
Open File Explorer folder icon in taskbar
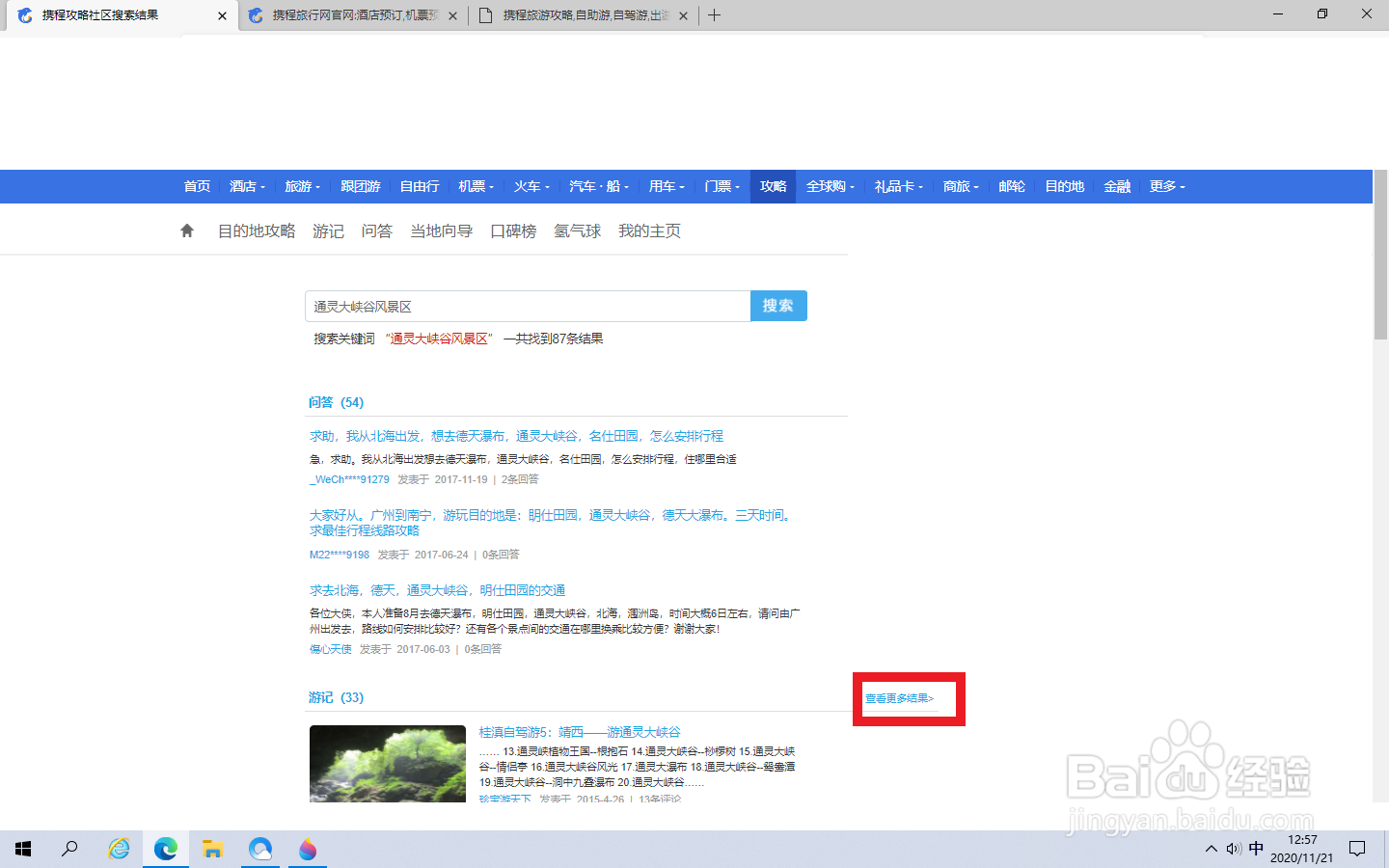point(213,849)
